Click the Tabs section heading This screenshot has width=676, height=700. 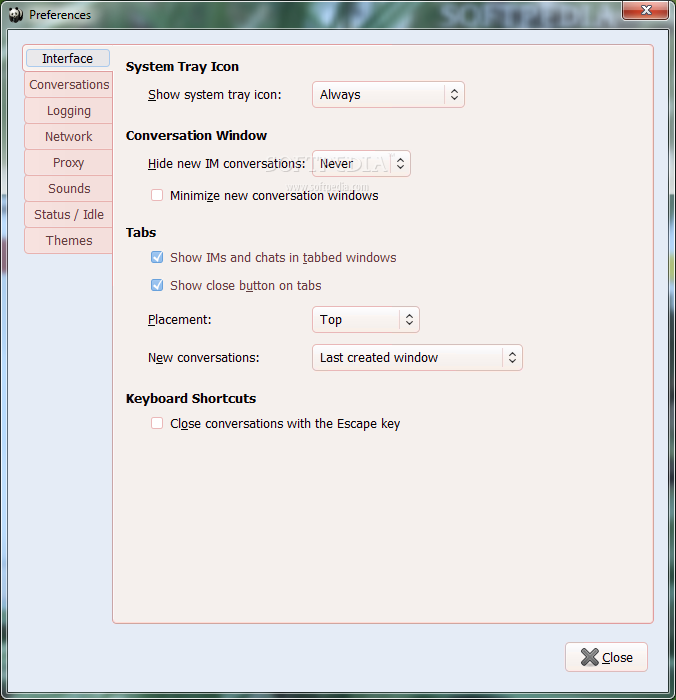pyautogui.click(x=141, y=232)
